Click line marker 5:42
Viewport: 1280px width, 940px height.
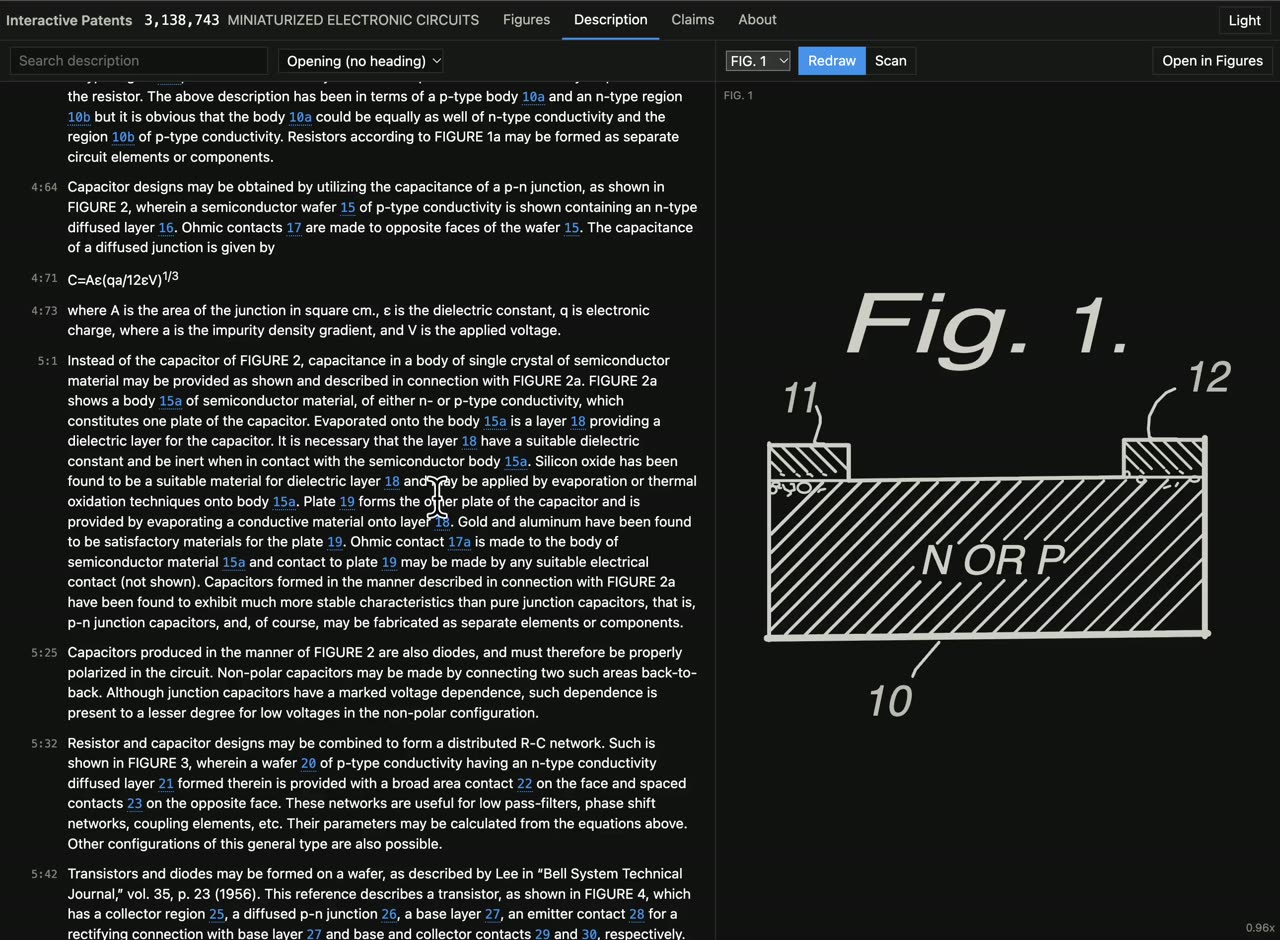click(x=44, y=874)
